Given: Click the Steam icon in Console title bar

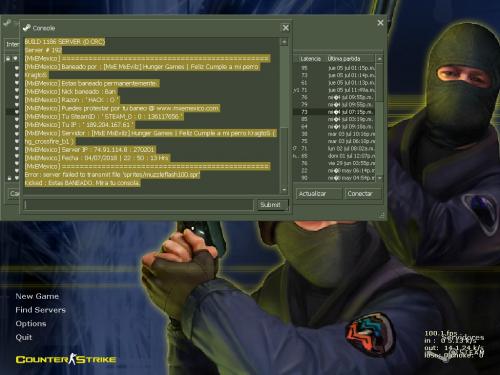Looking at the screenshot, I should (27, 28).
